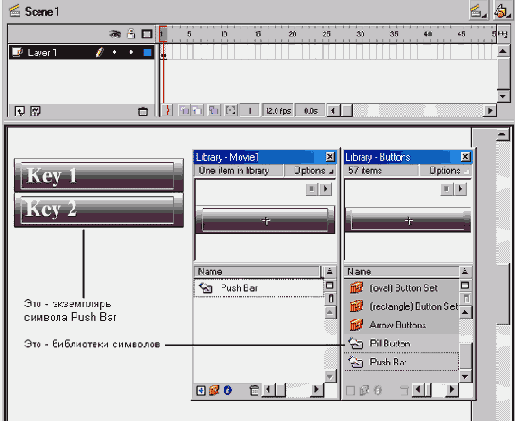515x421 pixels.
Task: Play preview in Library - Buttons panel
Action: point(461,189)
